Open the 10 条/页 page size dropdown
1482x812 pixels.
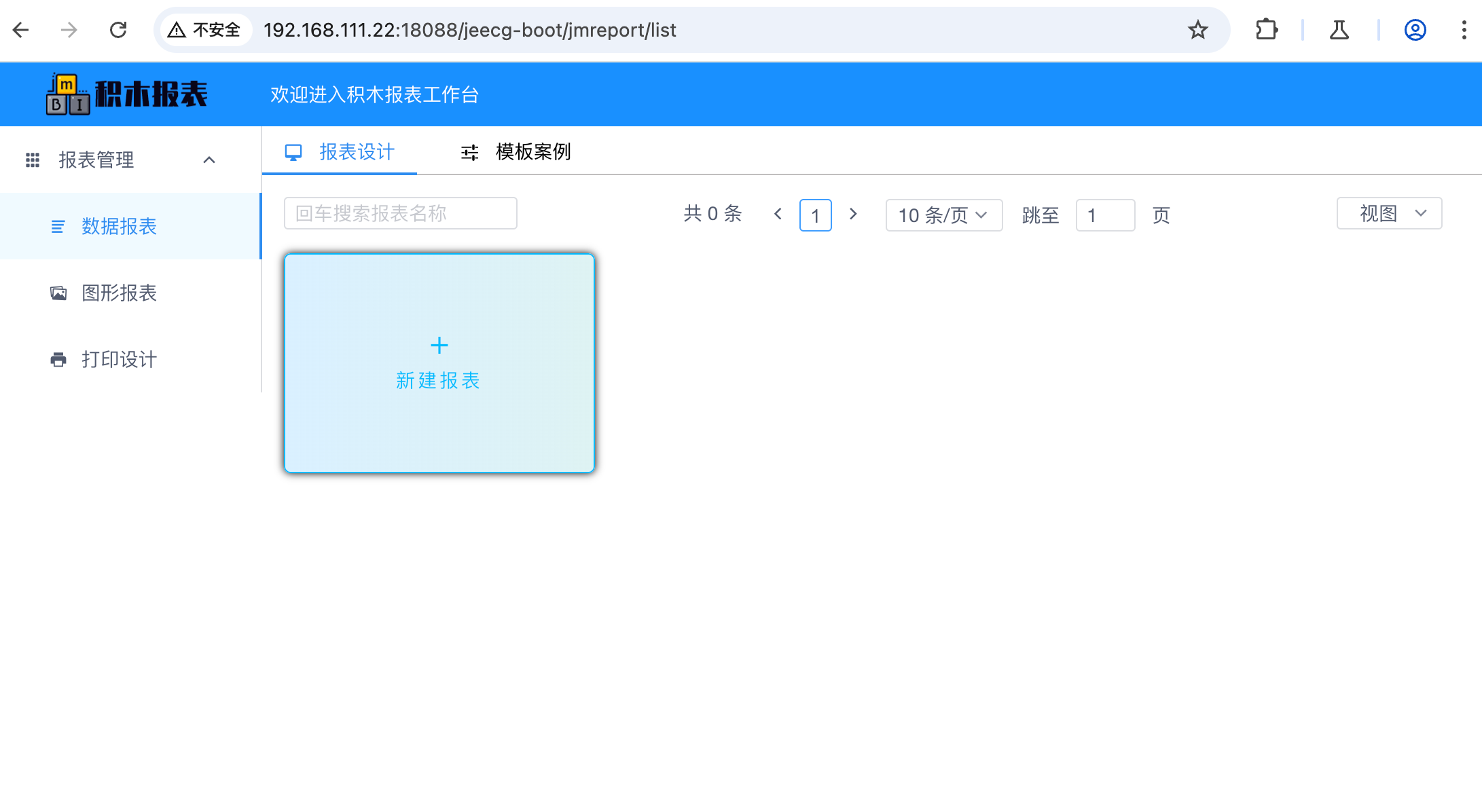tap(943, 215)
